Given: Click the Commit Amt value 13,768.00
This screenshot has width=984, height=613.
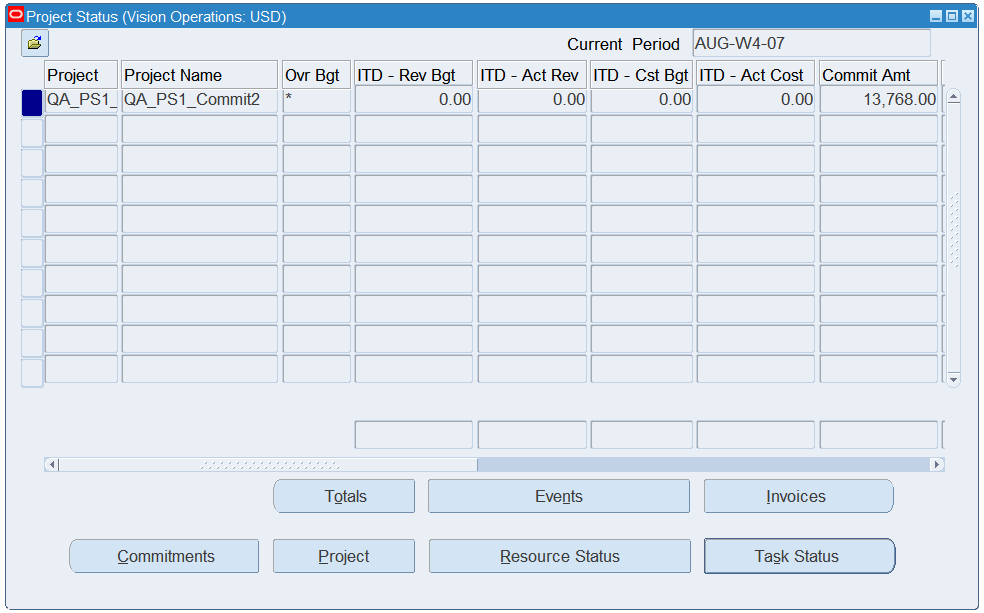Looking at the screenshot, I should click(x=879, y=100).
